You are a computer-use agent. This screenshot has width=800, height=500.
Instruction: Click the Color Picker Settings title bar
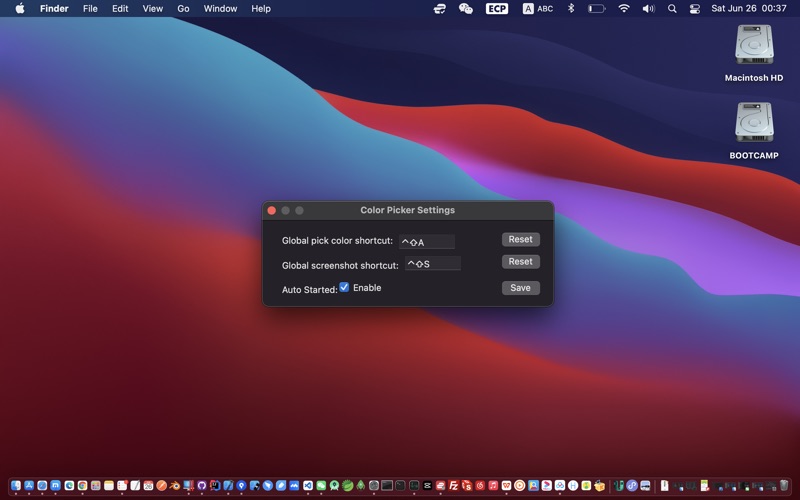point(408,210)
